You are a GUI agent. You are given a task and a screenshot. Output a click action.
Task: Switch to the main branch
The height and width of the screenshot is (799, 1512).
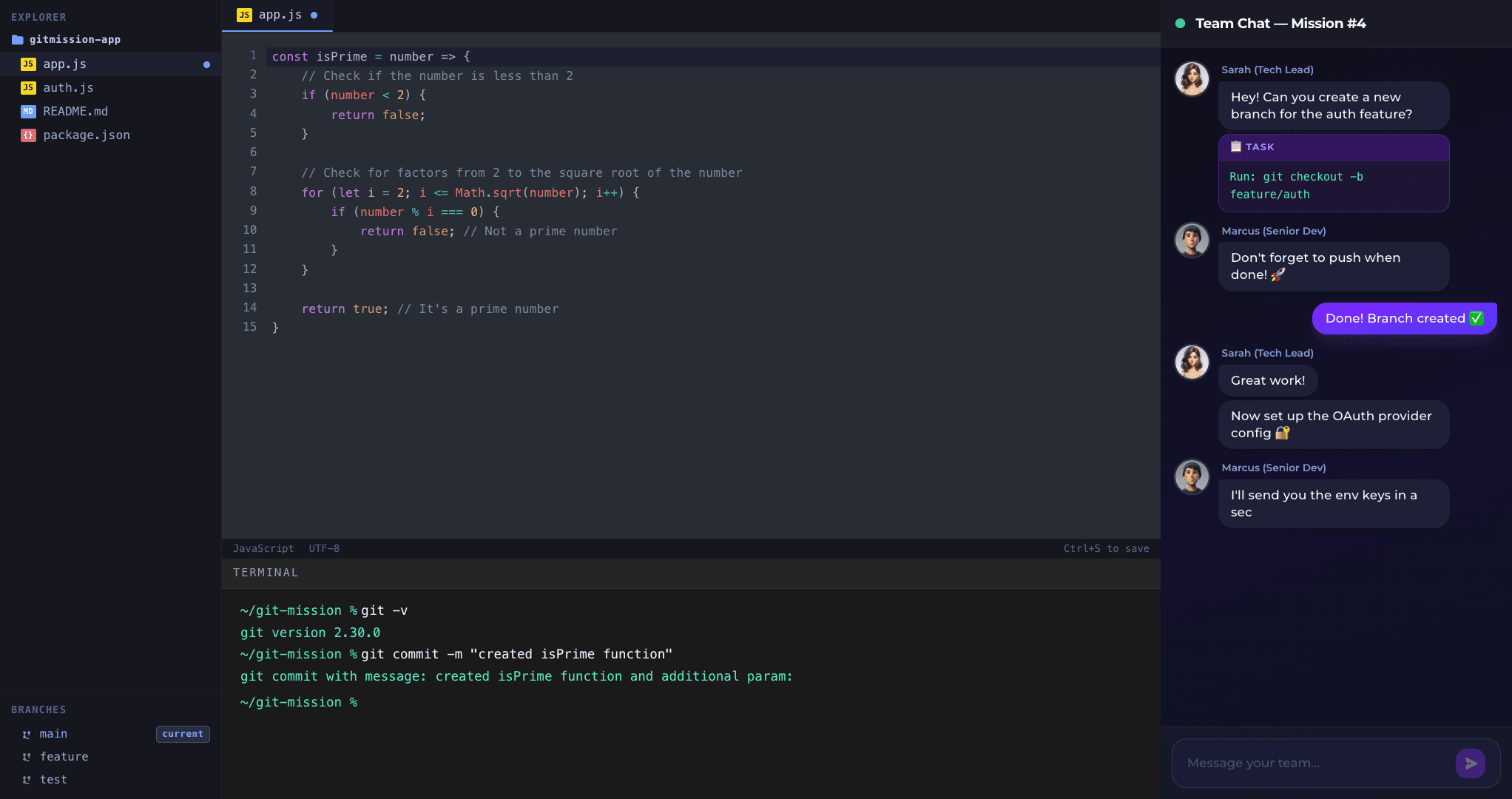53,734
